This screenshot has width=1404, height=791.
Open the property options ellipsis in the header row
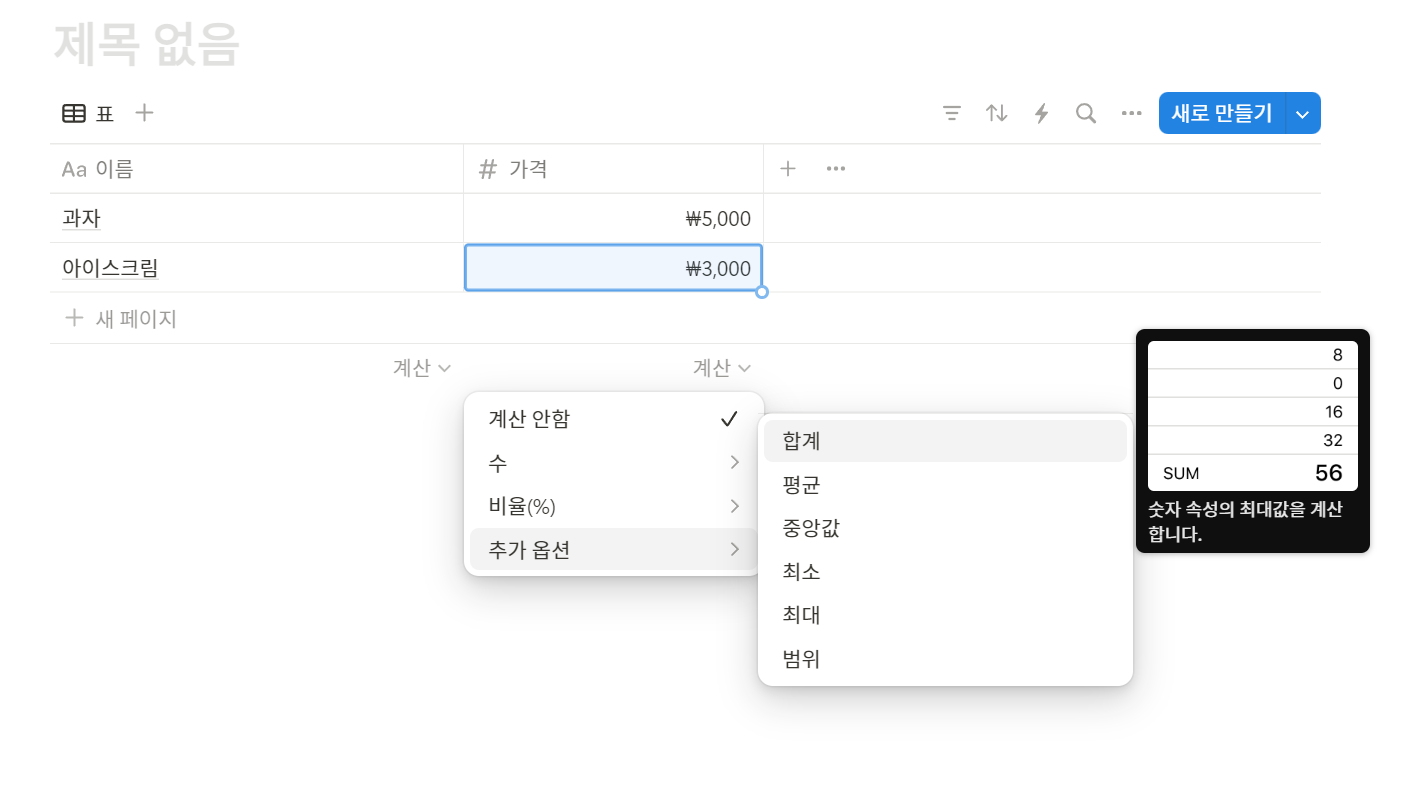[836, 169]
